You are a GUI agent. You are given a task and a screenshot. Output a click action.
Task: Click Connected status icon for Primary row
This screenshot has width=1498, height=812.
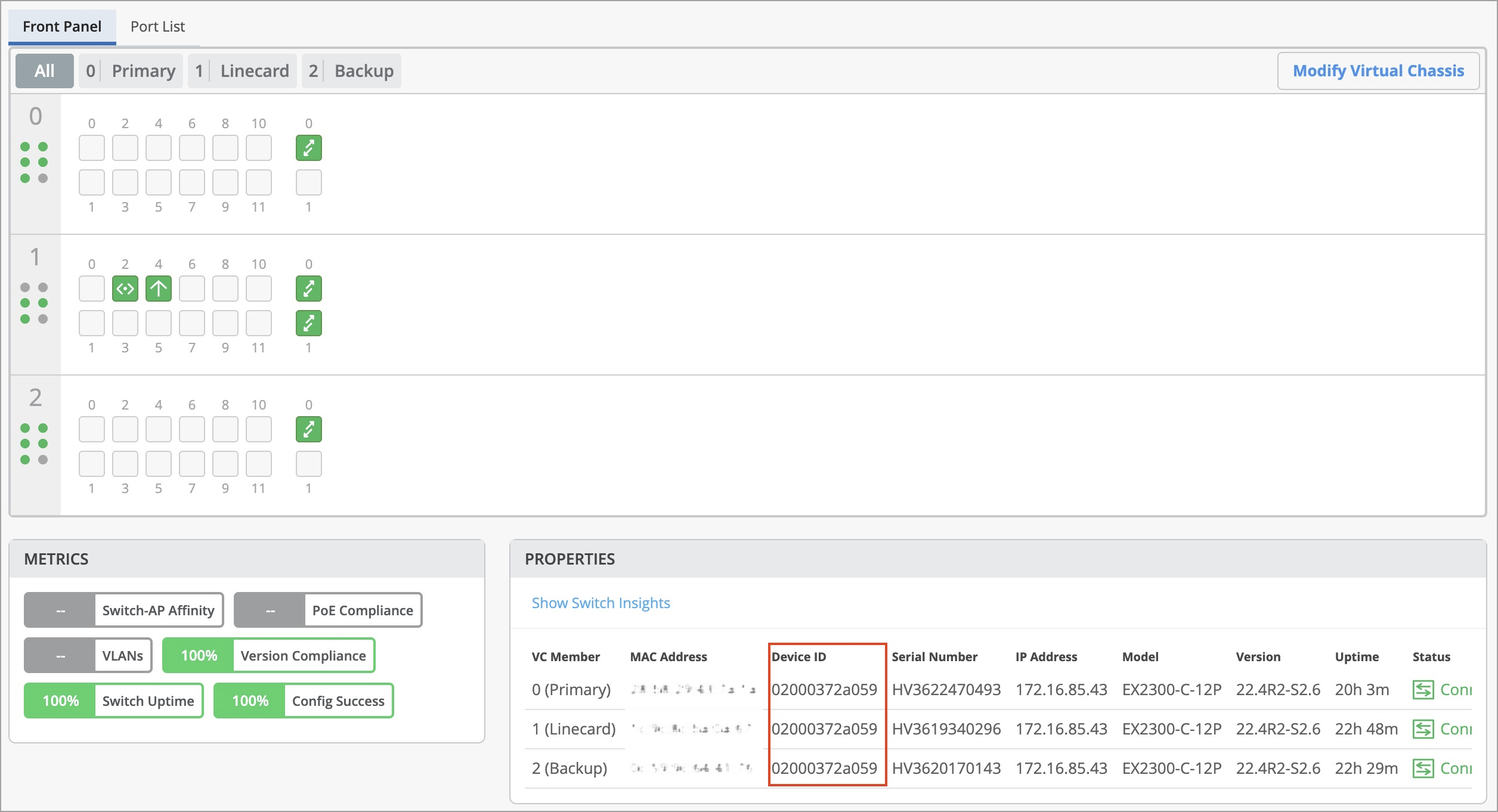(x=1423, y=690)
